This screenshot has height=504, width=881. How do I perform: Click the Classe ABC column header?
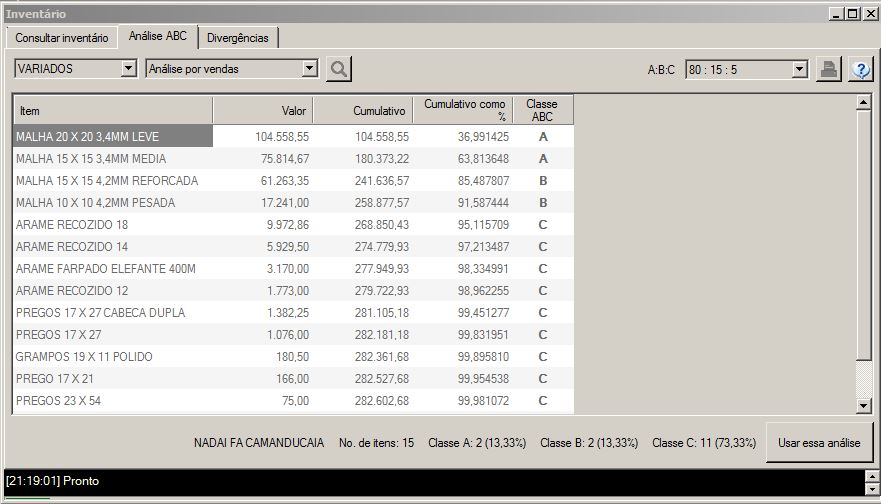542,110
